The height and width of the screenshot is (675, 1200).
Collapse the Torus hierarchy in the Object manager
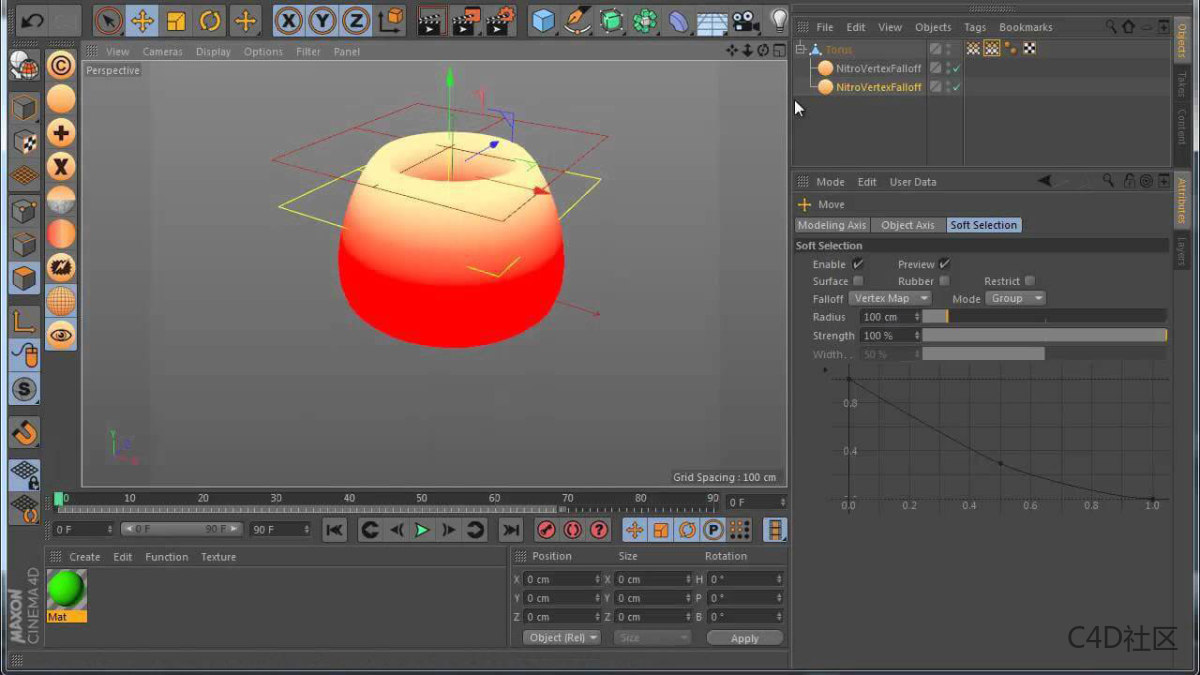[801, 48]
